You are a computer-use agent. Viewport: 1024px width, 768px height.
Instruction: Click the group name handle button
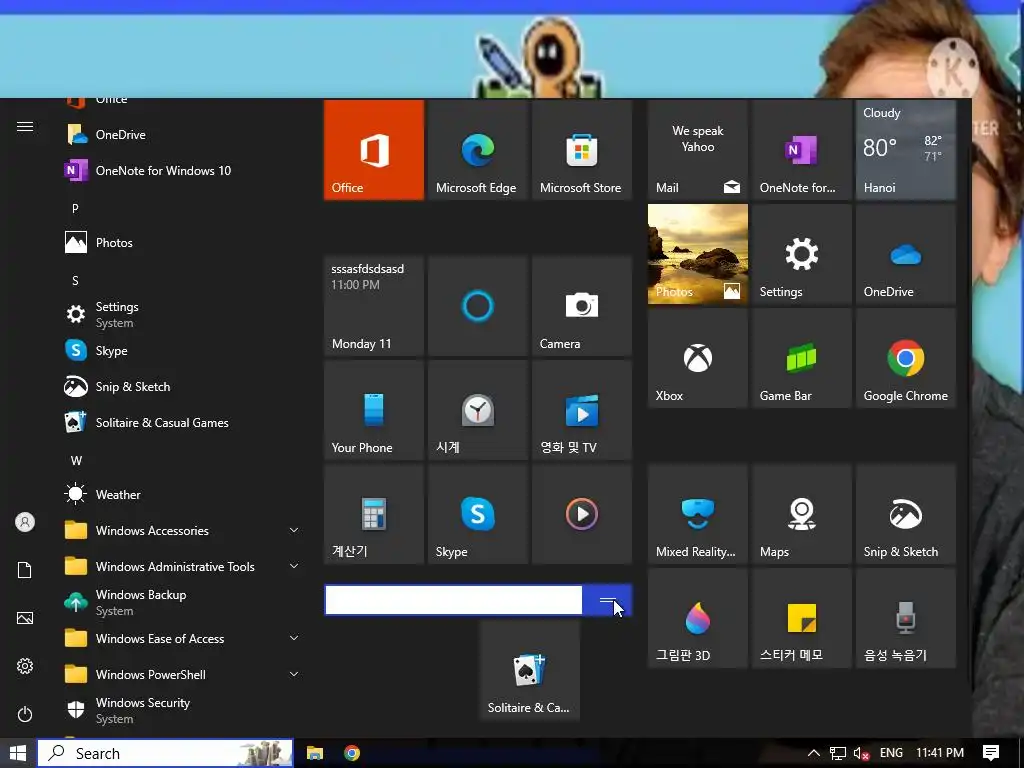[x=607, y=600]
